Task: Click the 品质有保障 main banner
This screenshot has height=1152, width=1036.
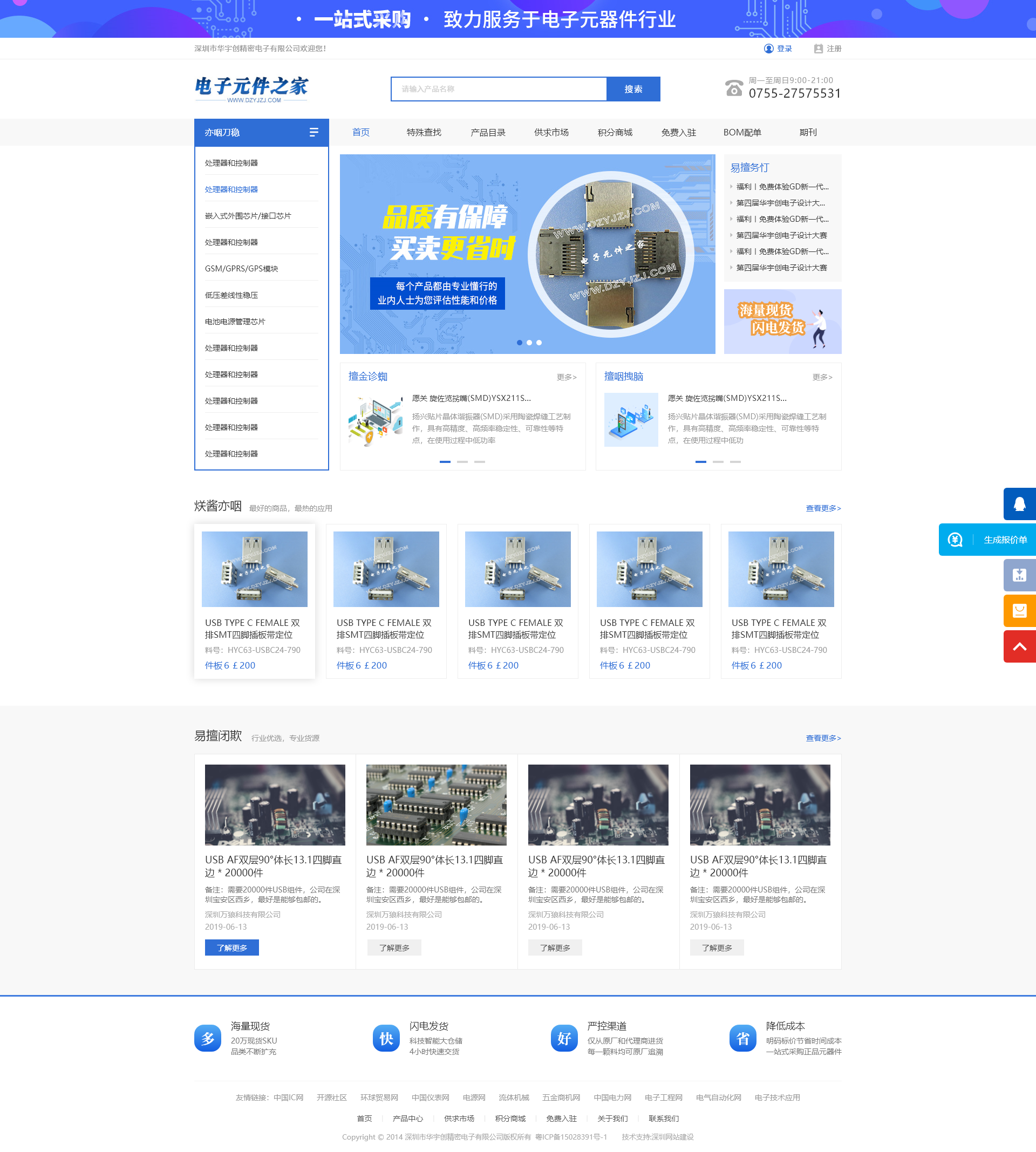Action: point(527,254)
